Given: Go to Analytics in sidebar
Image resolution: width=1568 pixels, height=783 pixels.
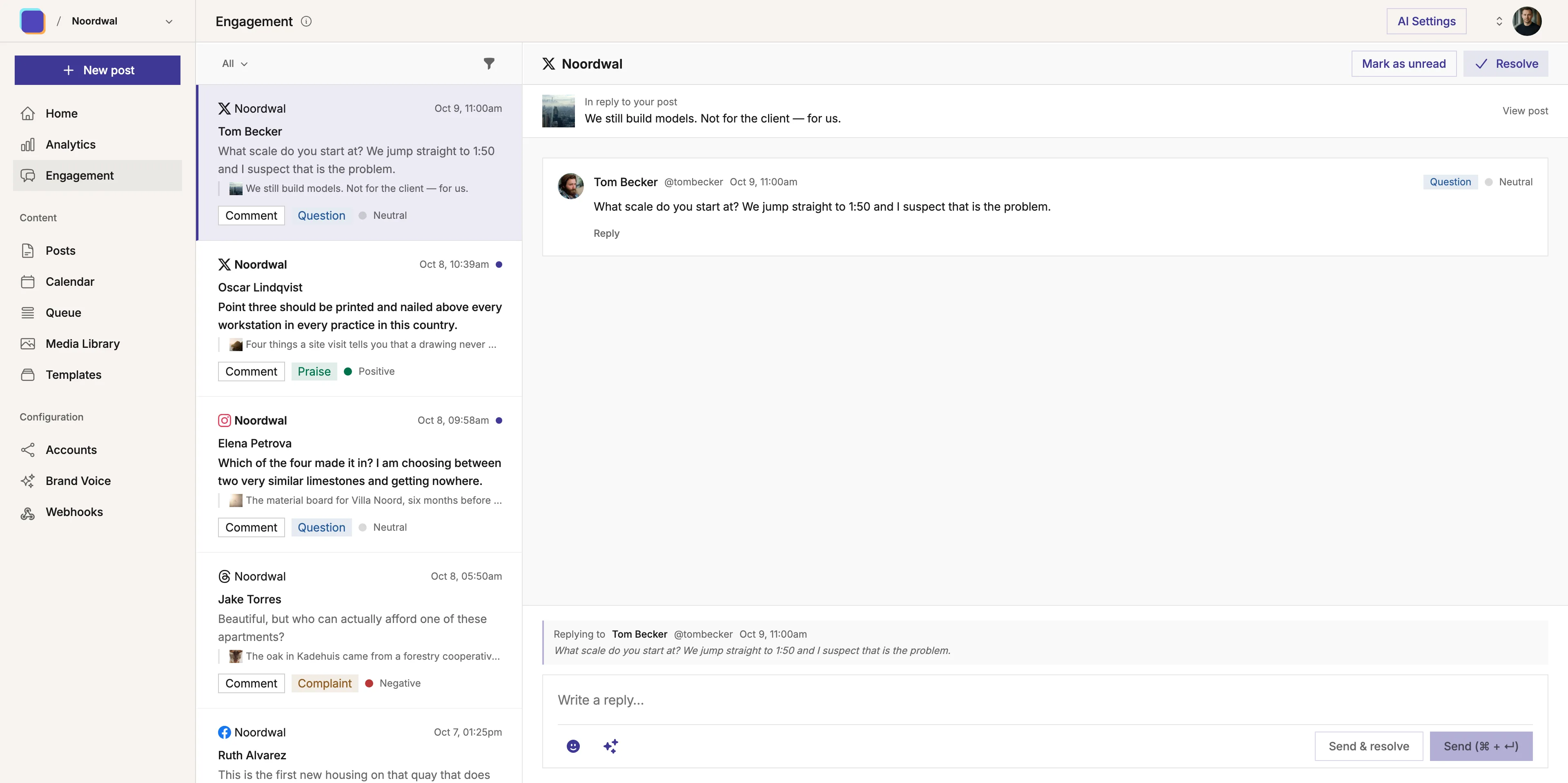Looking at the screenshot, I should pyautogui.click(x=98, y=144).
